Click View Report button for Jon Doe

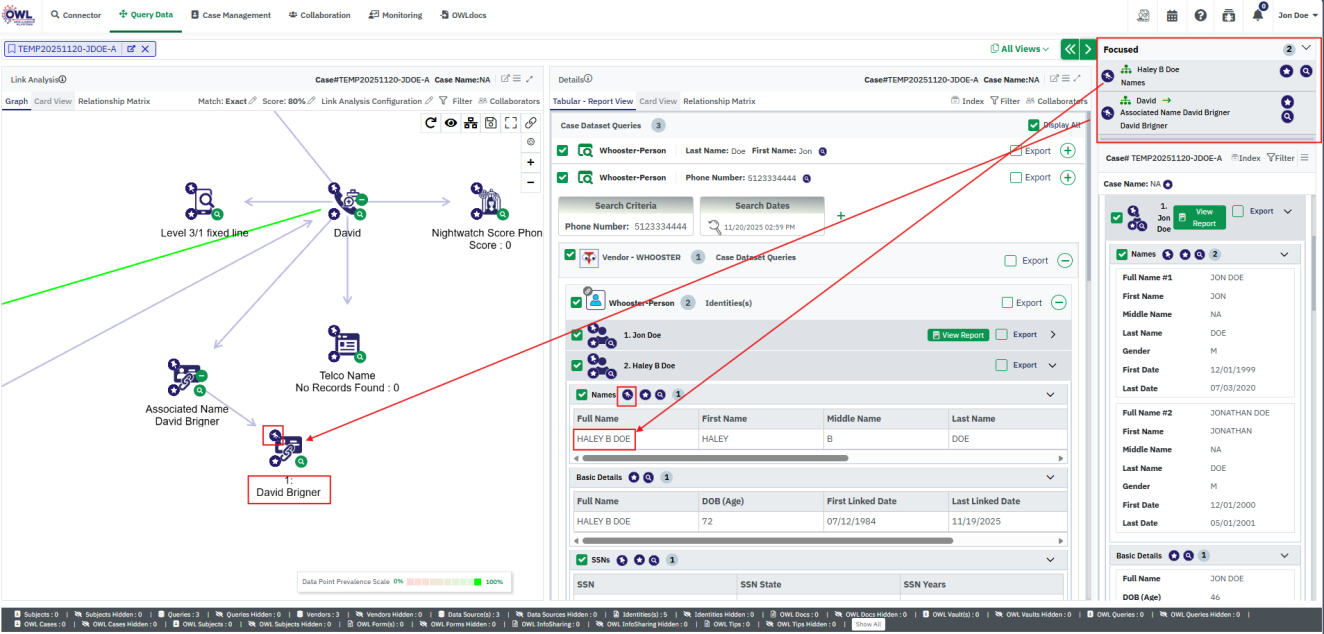957,335
